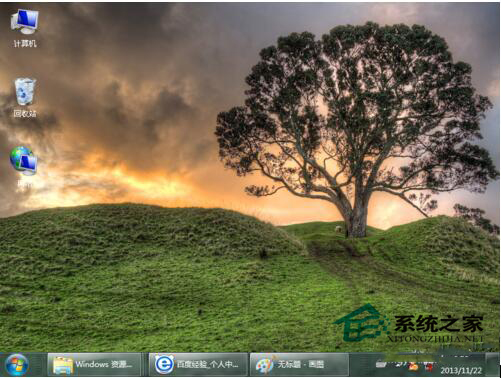Click the keyboard input method tray icon
The width and height of the screenshot is (501, 378).
point(381,364)
